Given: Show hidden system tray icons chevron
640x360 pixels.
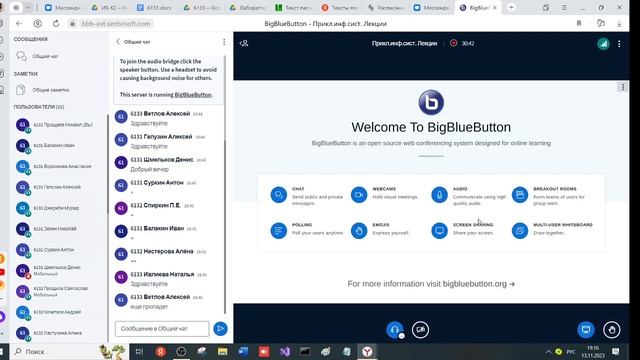Looking at the screenshot, I should point(548,351).
